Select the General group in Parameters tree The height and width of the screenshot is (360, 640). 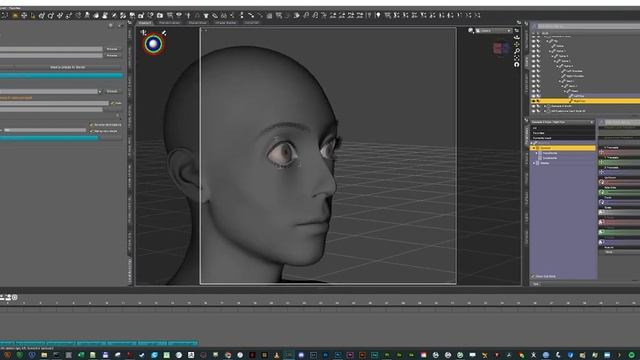(562, 148)
